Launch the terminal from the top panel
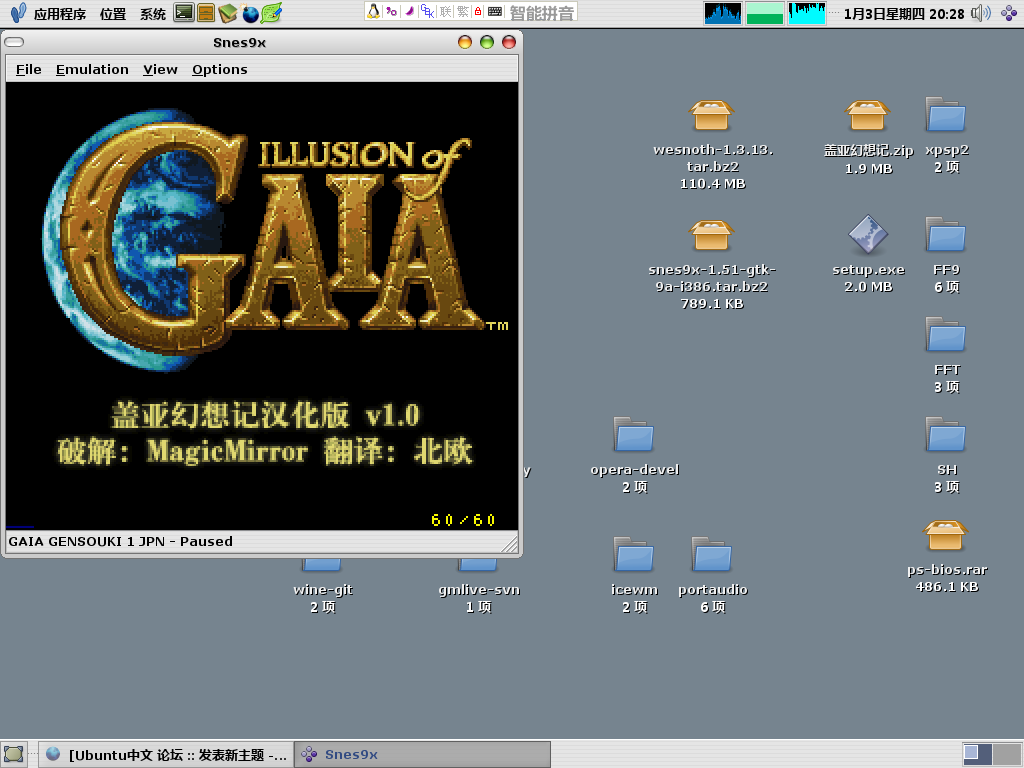 [x=184, y=12]
